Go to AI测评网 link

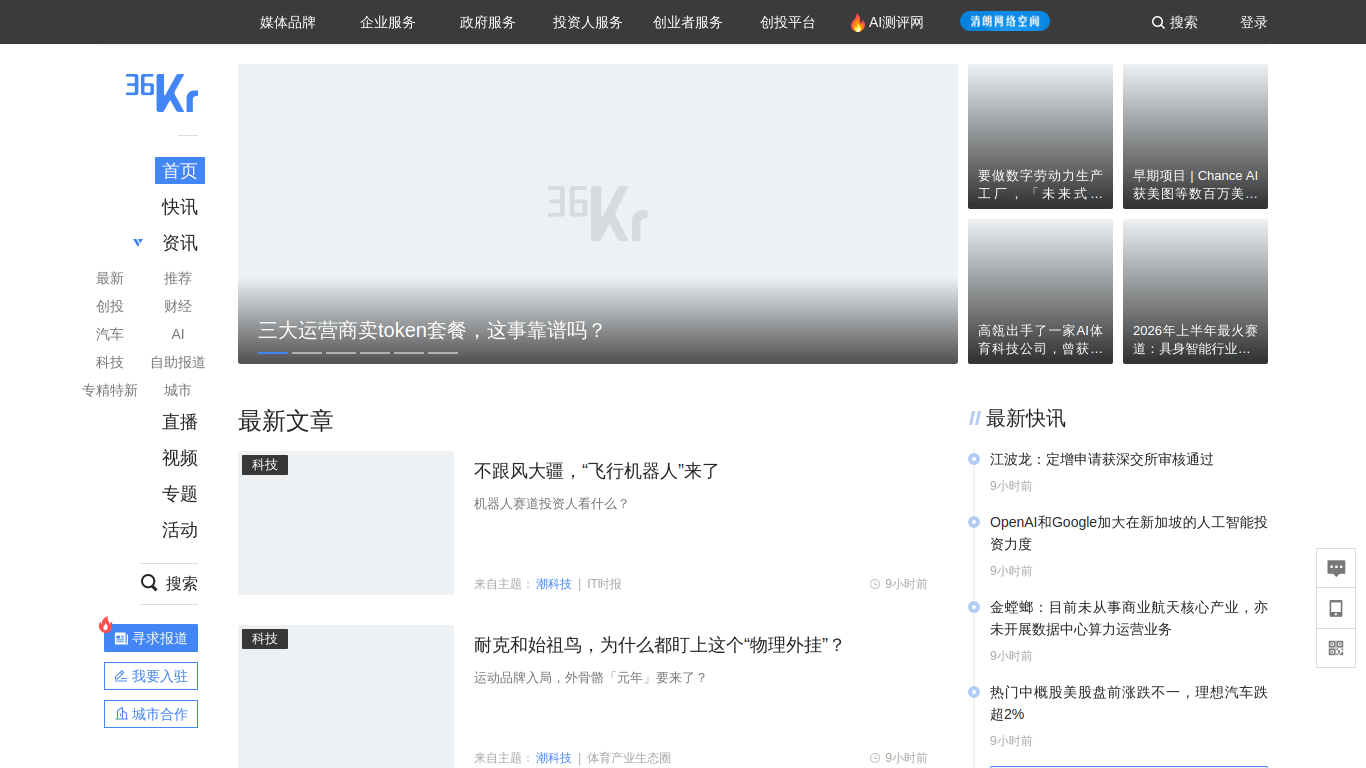pyautogui.click(x=896, y=22)
